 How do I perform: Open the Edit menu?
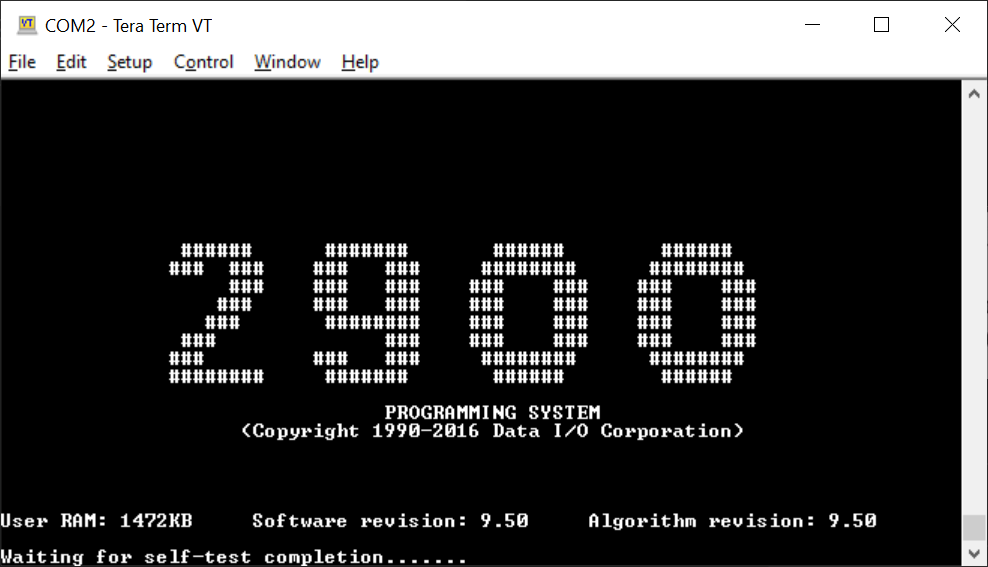coord(71,62)
